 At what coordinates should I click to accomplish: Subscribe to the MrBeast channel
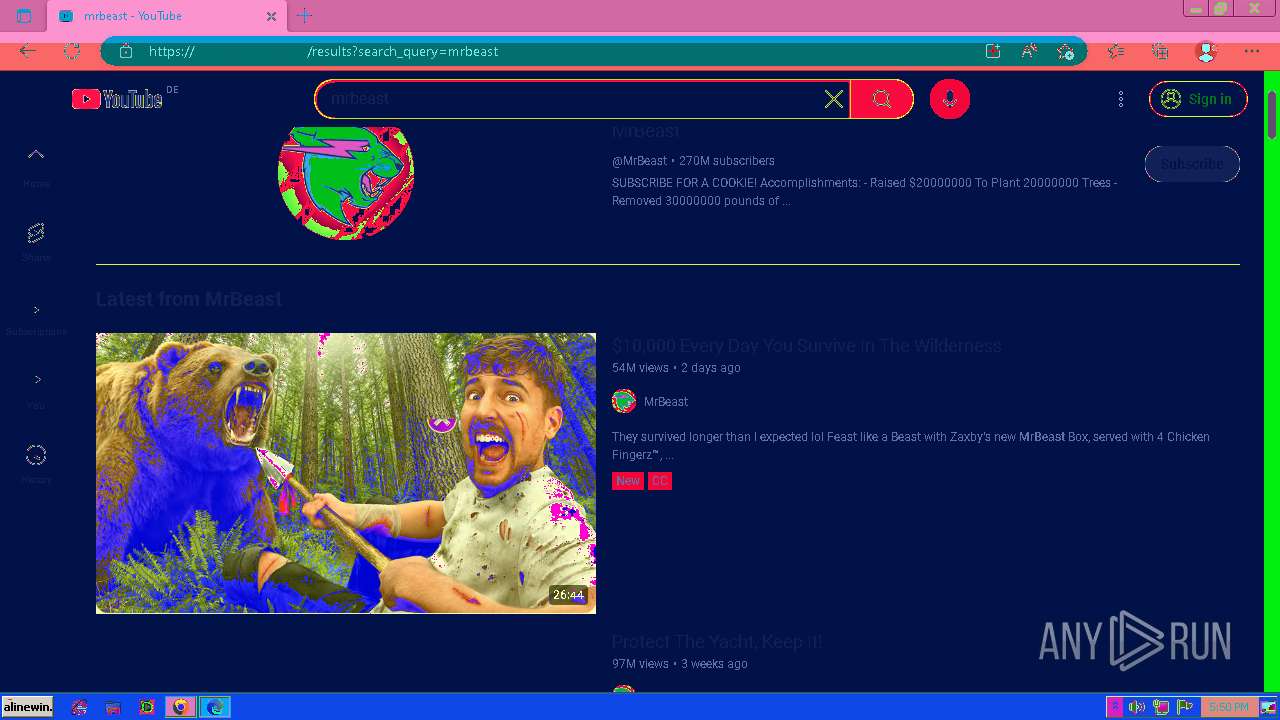click(x=1192, y=164)
